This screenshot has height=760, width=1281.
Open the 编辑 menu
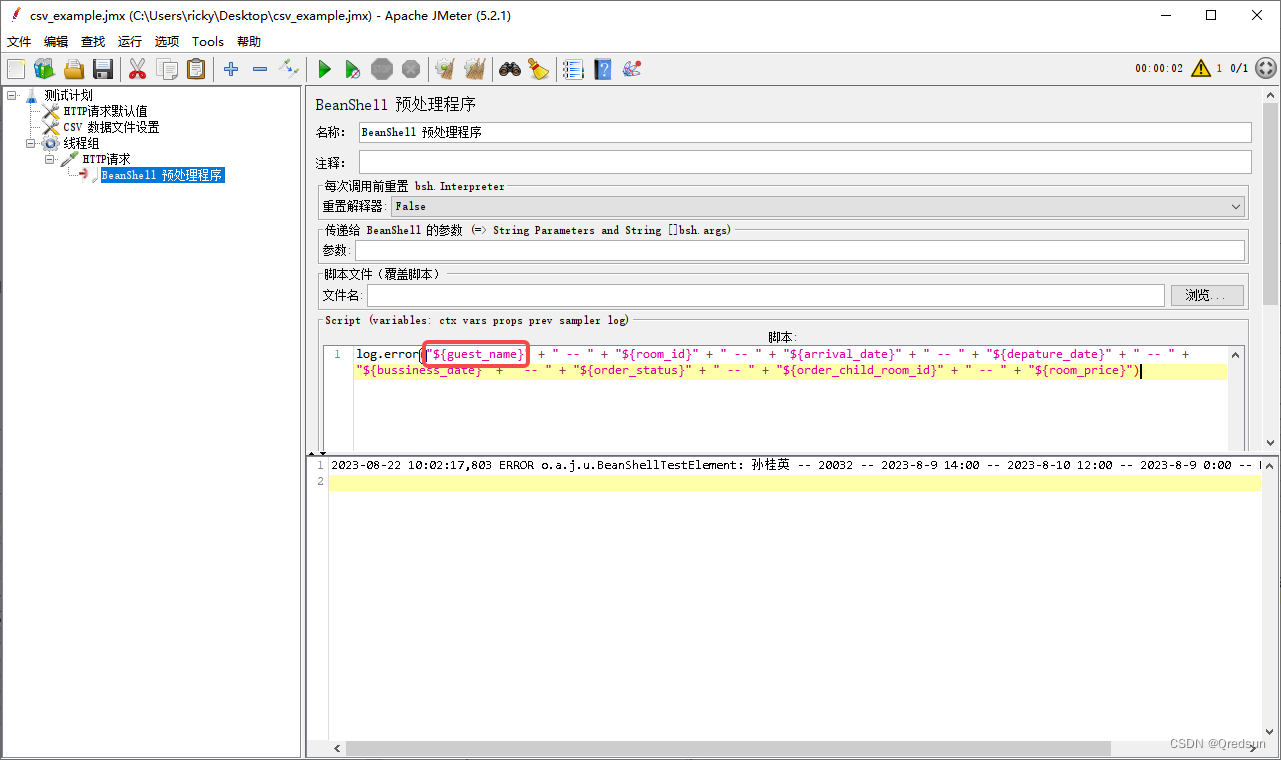point(56,41)
